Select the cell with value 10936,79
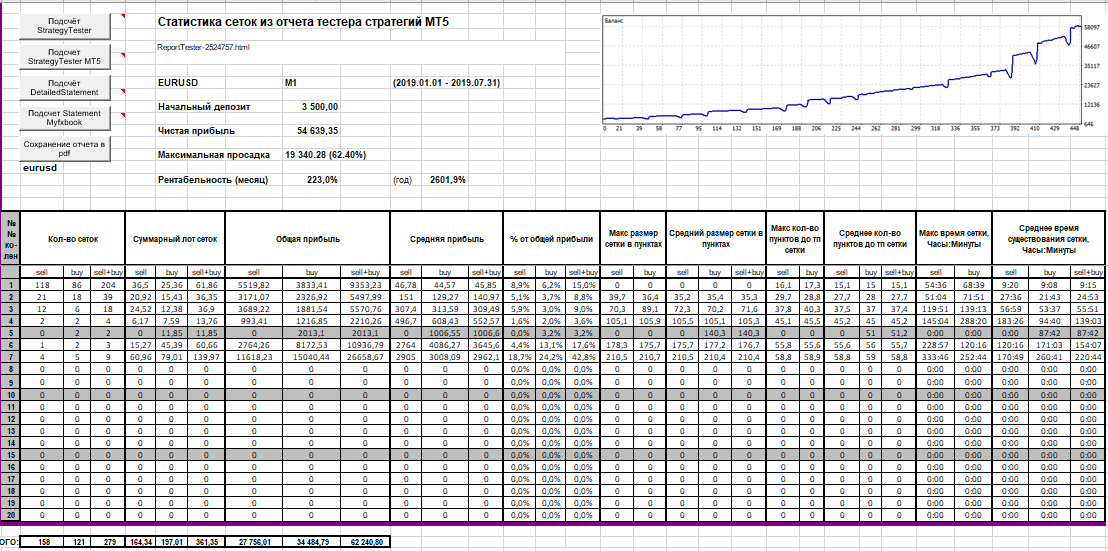This screenshot has height=551, width=1108. pos(365,343)
